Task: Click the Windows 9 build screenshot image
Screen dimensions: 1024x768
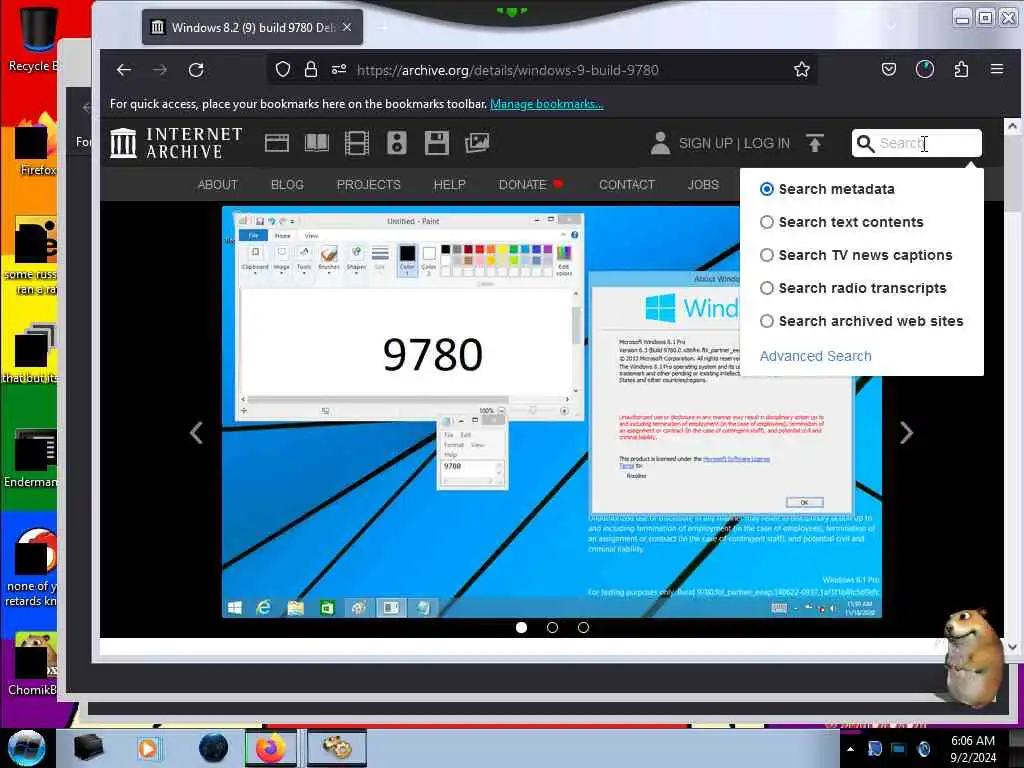Action: [x=552, y=412]
